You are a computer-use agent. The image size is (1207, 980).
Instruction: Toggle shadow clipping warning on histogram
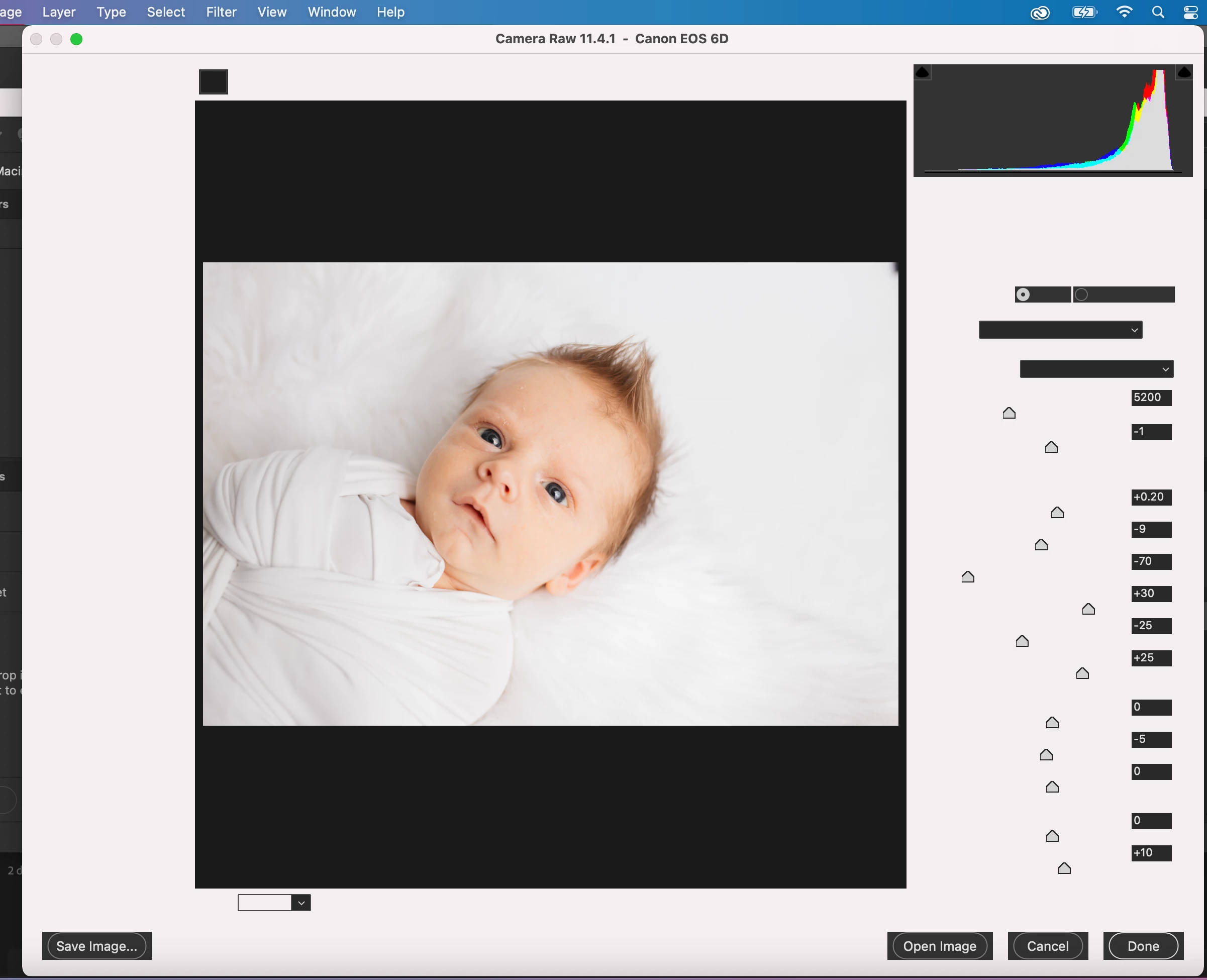[922, 72]
